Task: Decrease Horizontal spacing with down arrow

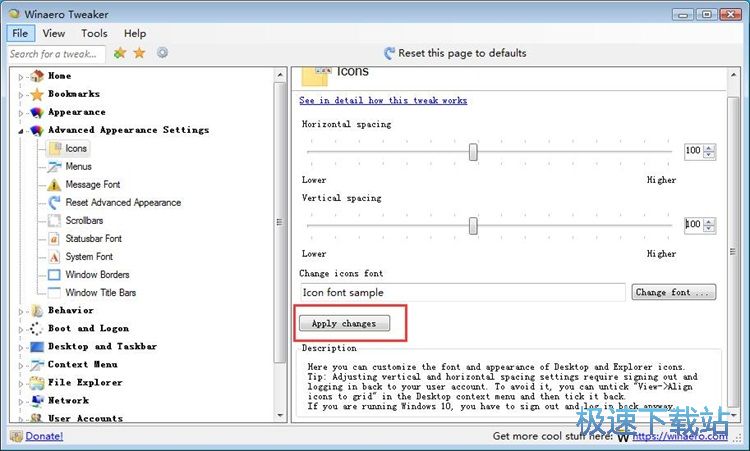Action: pyautogui.click(x=709, y=155)
